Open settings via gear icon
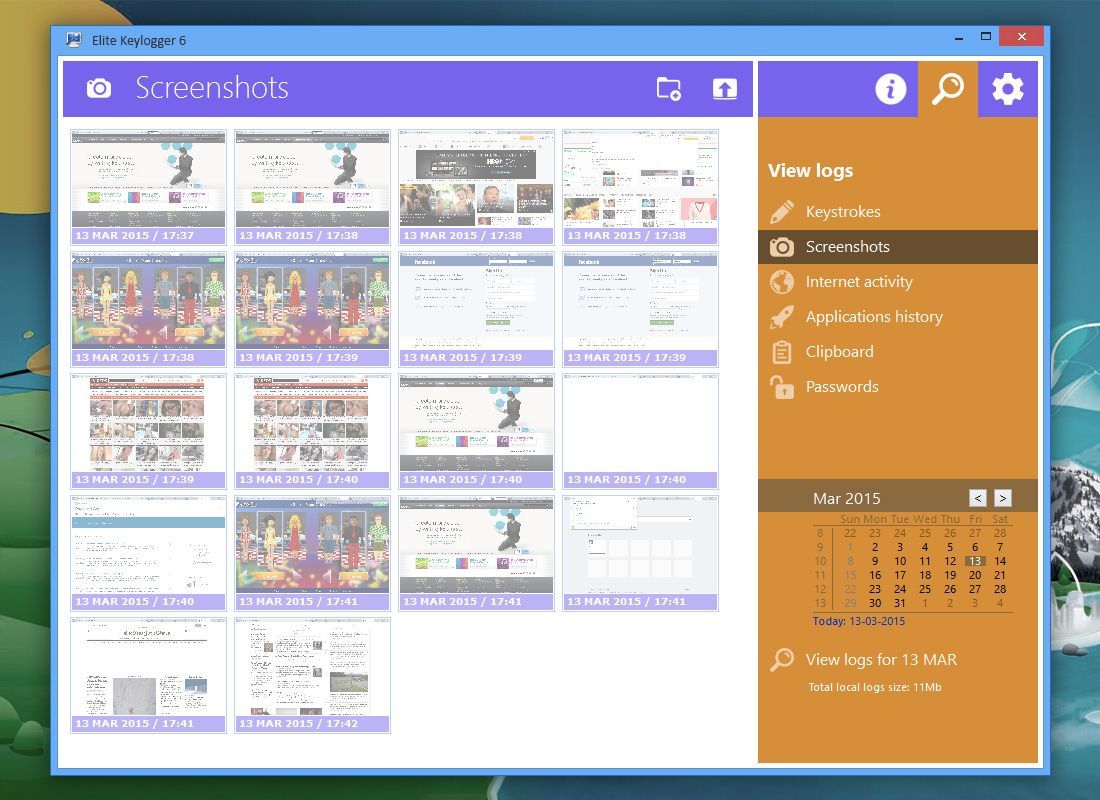Viewport: 1100px width, 800px height. 1007,89
